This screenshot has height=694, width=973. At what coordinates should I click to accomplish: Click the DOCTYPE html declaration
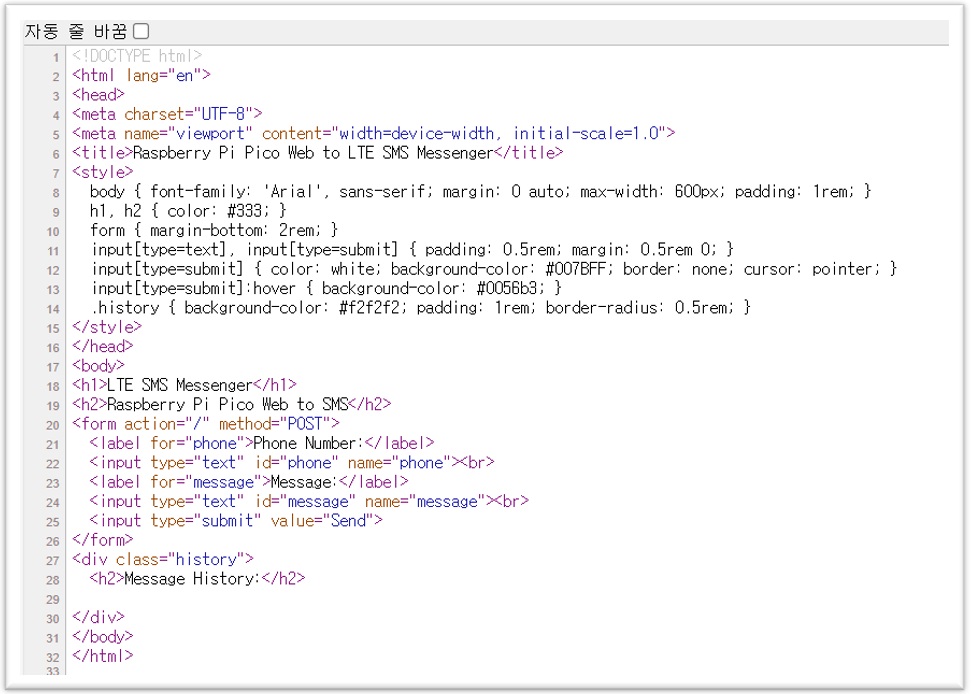(x=137, y=56)
